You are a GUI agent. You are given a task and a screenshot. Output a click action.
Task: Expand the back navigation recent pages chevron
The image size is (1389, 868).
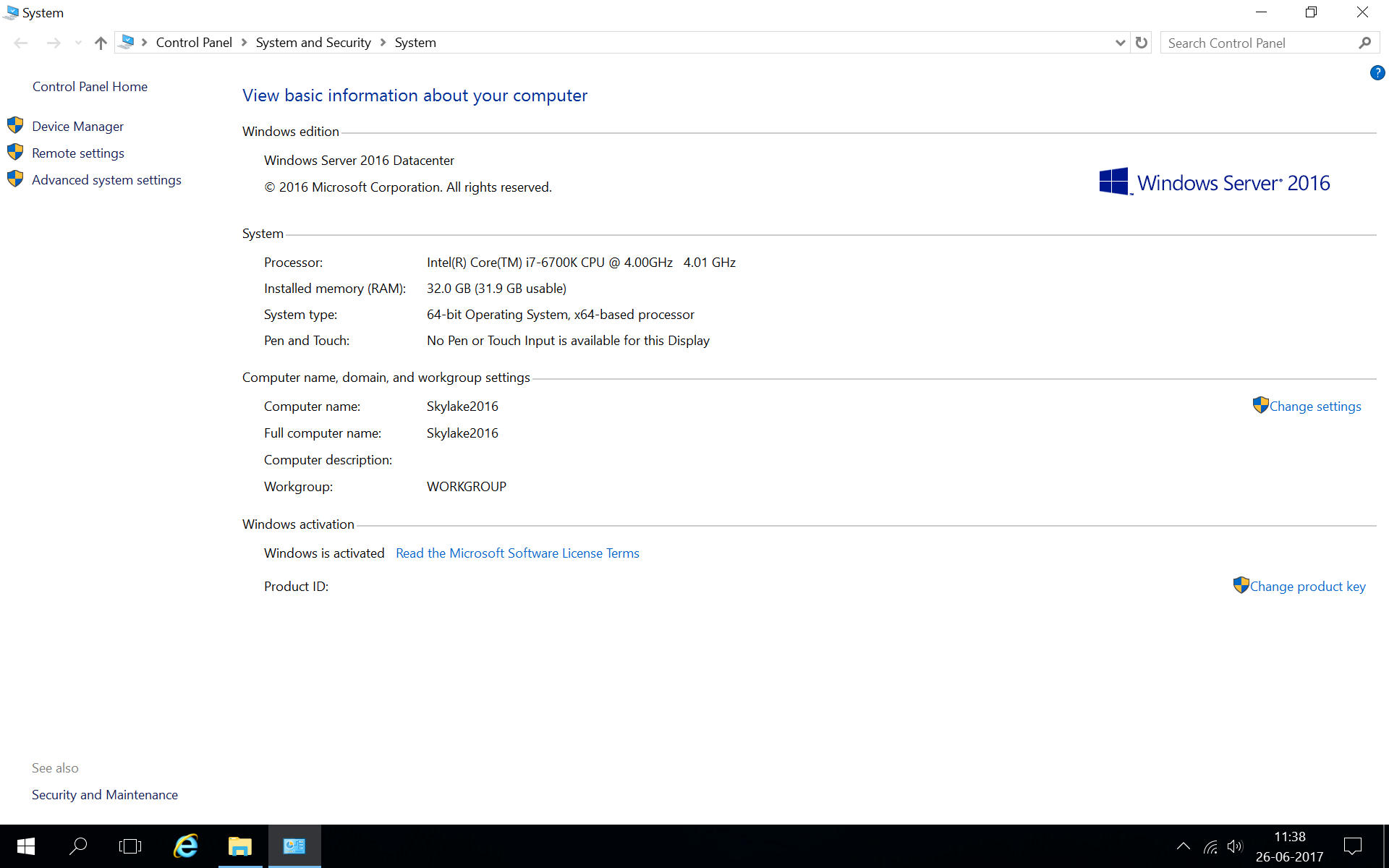pos(78,43)
